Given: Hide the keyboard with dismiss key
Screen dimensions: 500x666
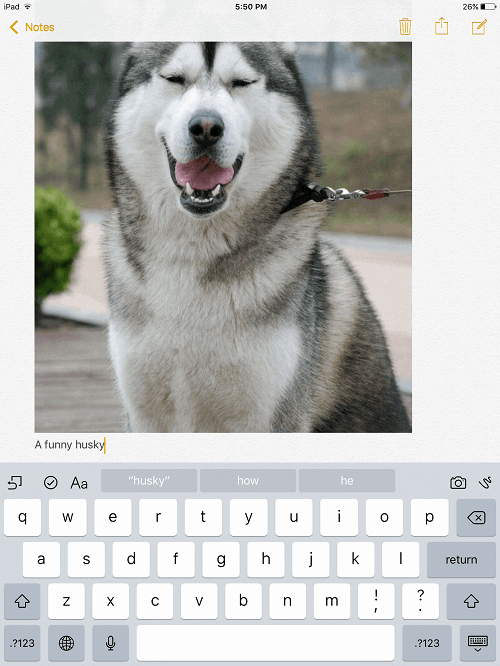Looking at the screenshot, I should 477,643.
